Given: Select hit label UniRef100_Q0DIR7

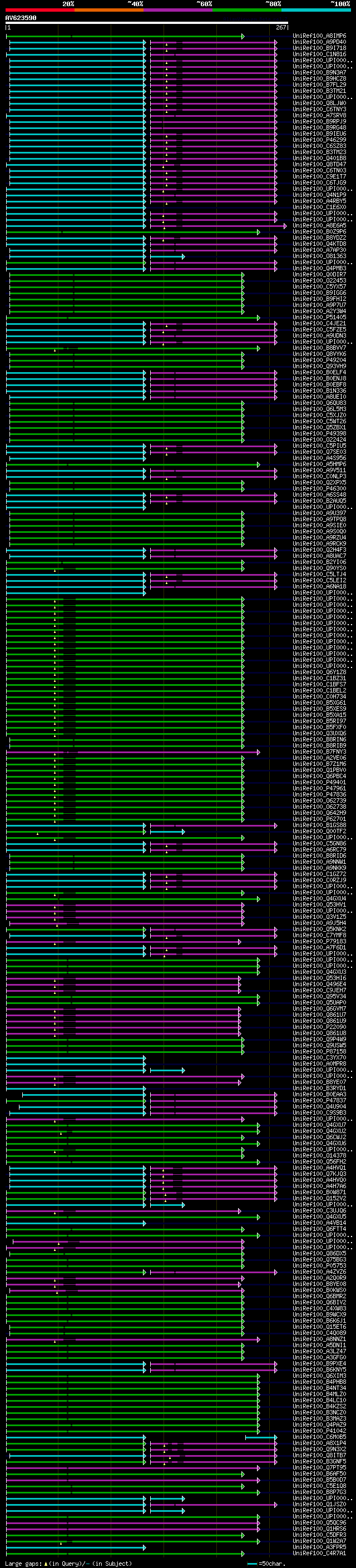Looking at the screenshot, I should (319, 275).
